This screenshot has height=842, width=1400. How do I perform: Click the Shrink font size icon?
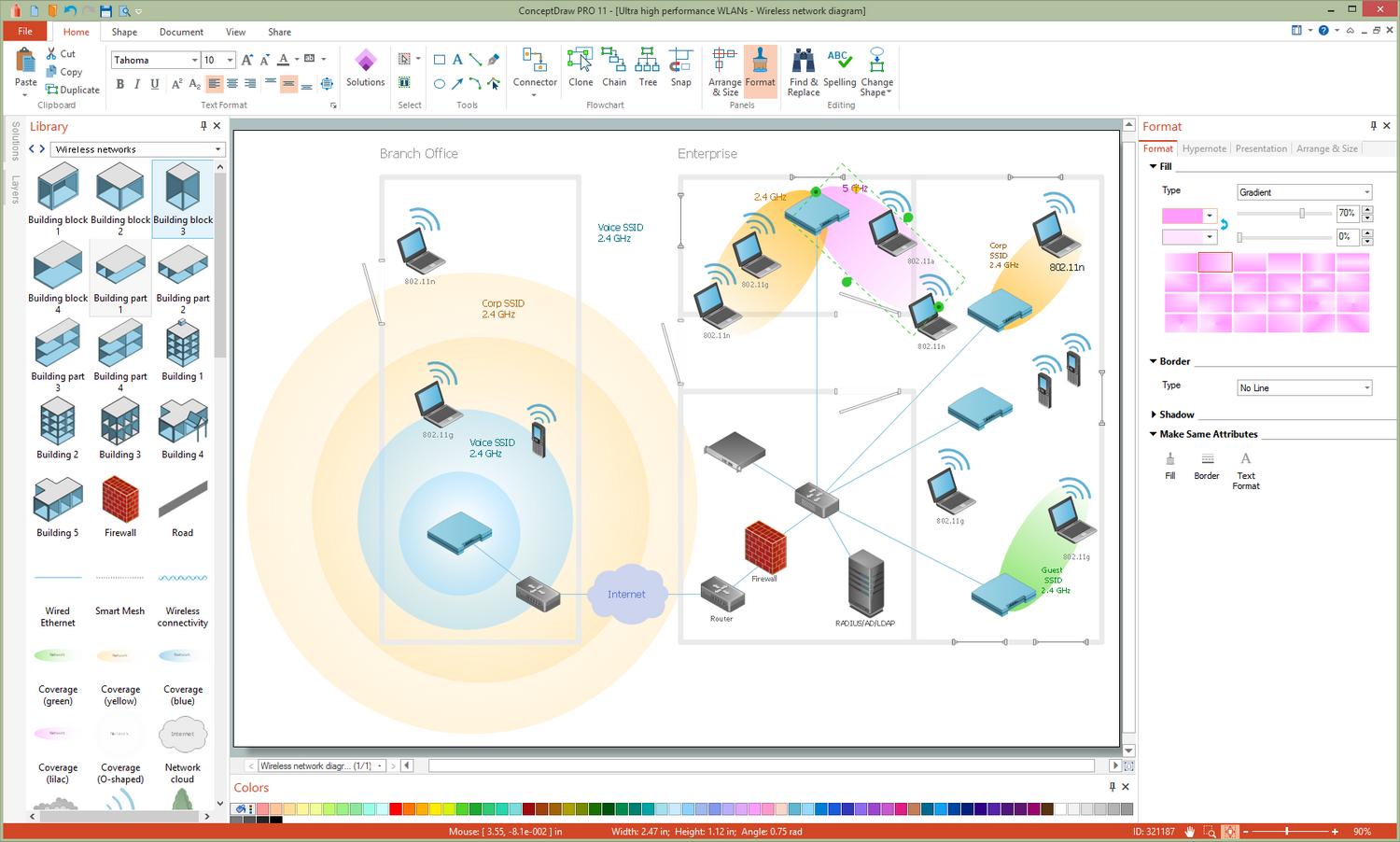click(265, 60)
